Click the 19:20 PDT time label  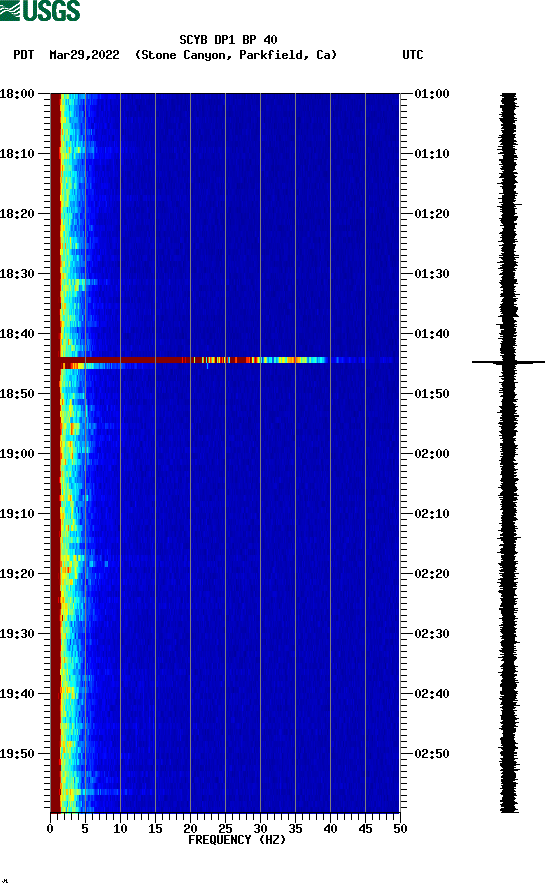[x=17, y=574]
